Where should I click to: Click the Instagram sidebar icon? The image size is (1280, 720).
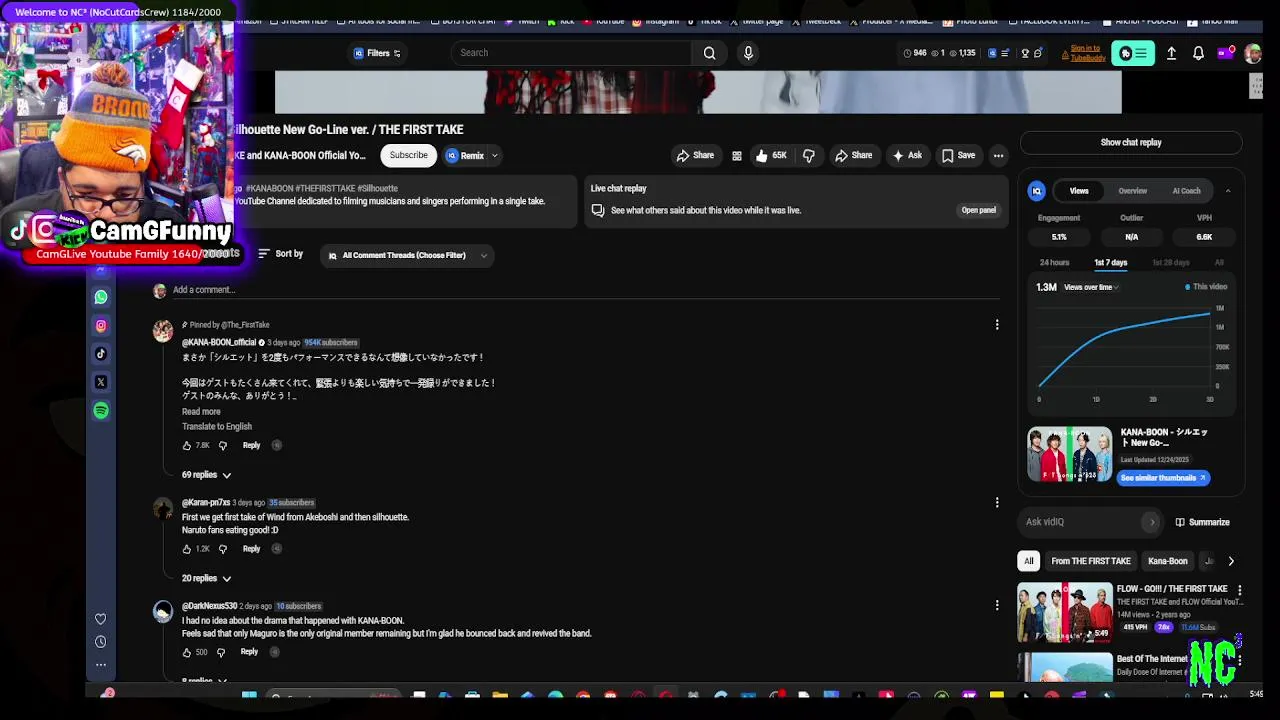click(101, 325)
